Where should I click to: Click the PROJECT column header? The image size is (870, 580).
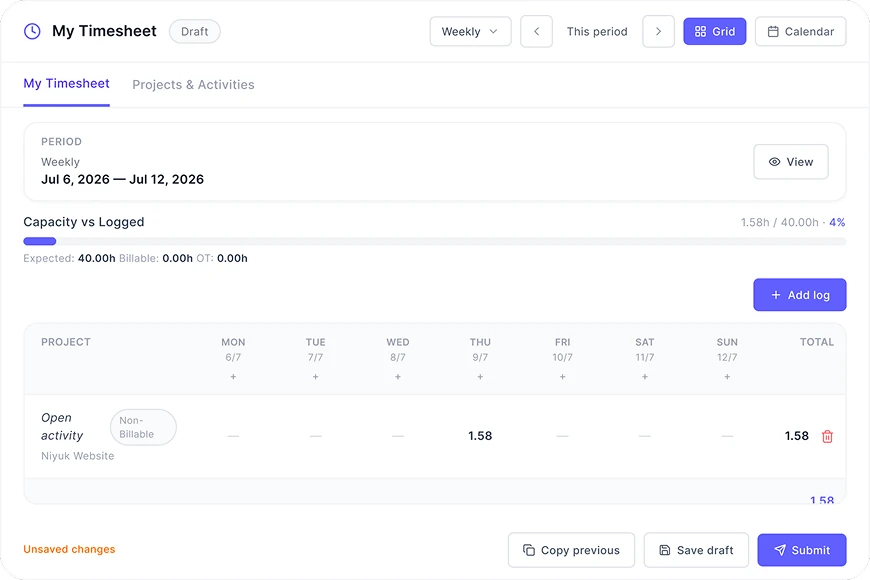coord(65,342)
